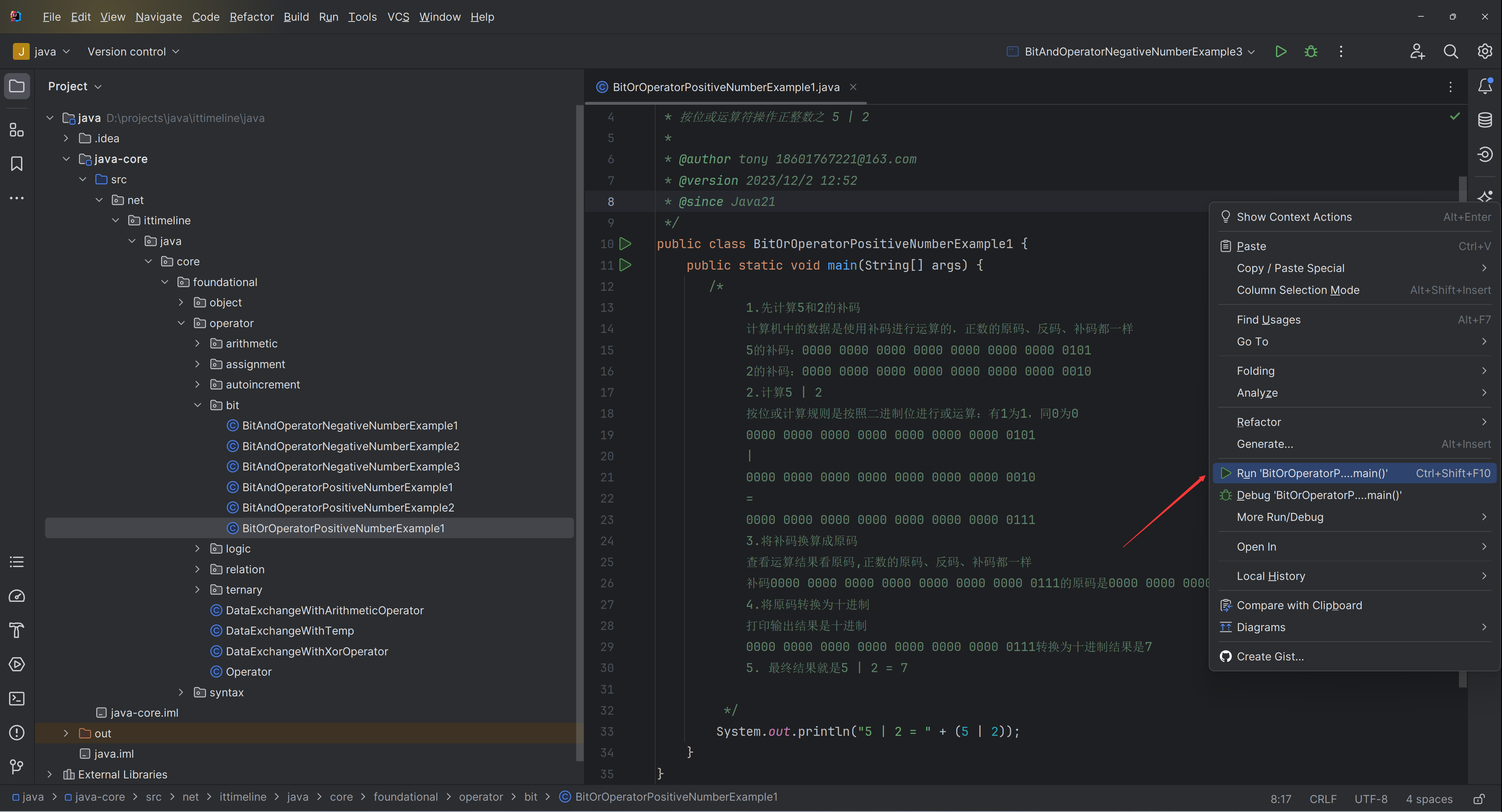
Task: Toggle read-only lock icon in status bar
Action: tap(1479, 799)
